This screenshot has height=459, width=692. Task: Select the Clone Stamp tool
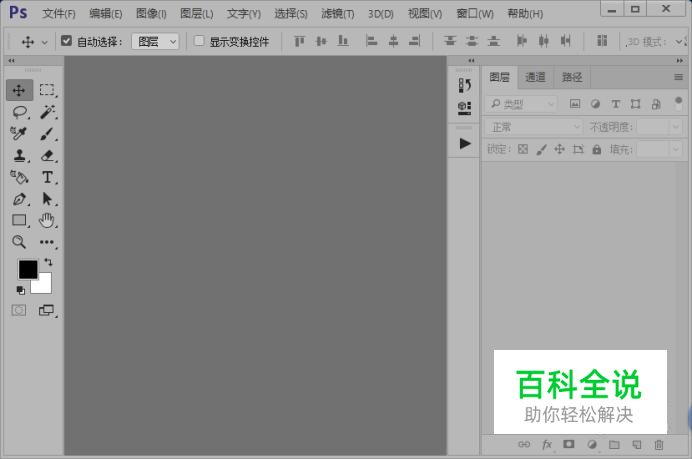tap(19, 155)
